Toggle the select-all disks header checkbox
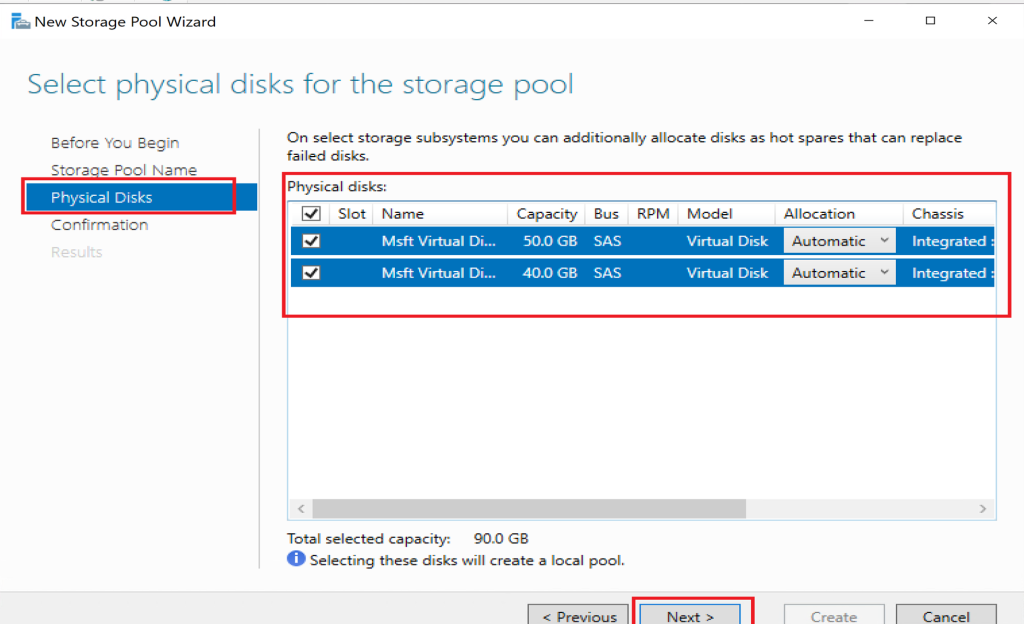The image size is (1024, 624). [x=311, y=214]
